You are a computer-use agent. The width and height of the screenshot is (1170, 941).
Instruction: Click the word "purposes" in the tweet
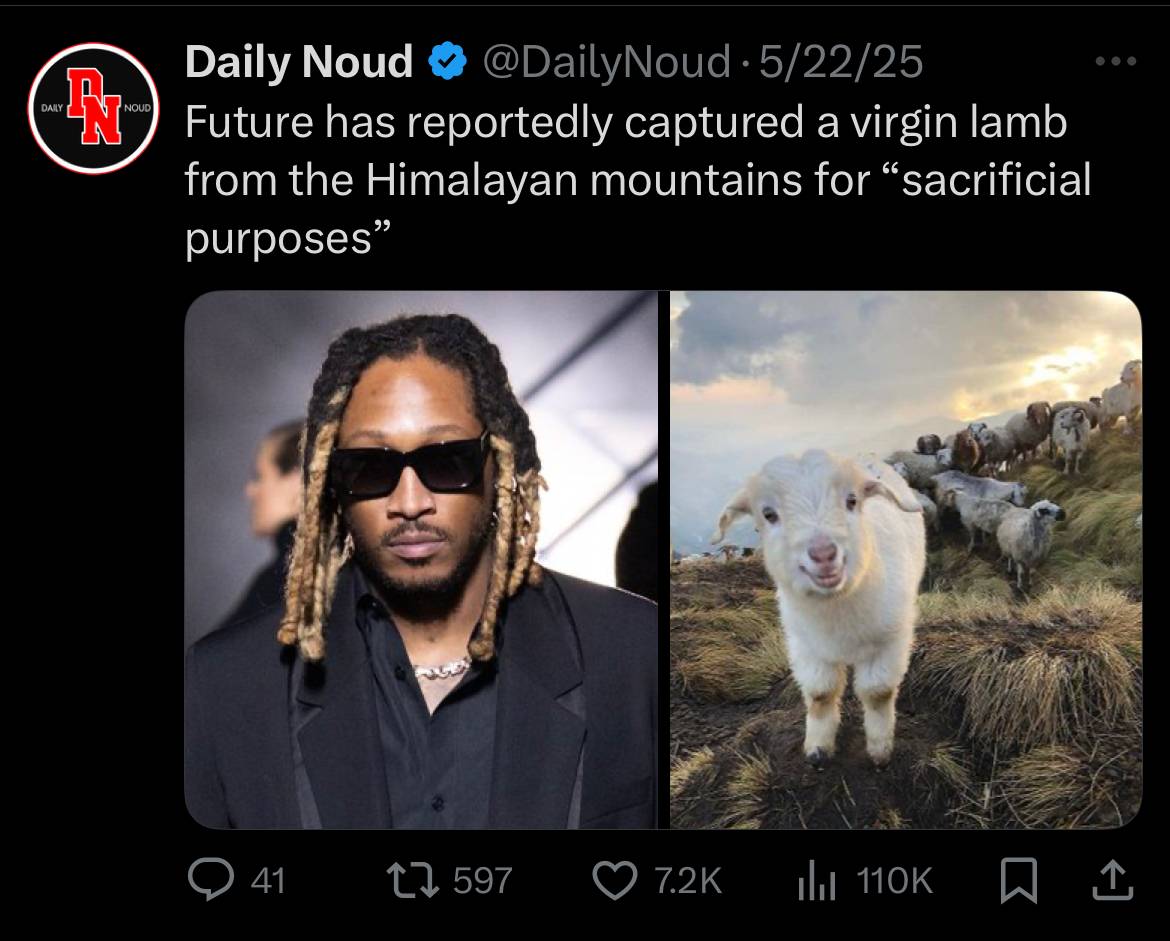(x=278, y=240)
